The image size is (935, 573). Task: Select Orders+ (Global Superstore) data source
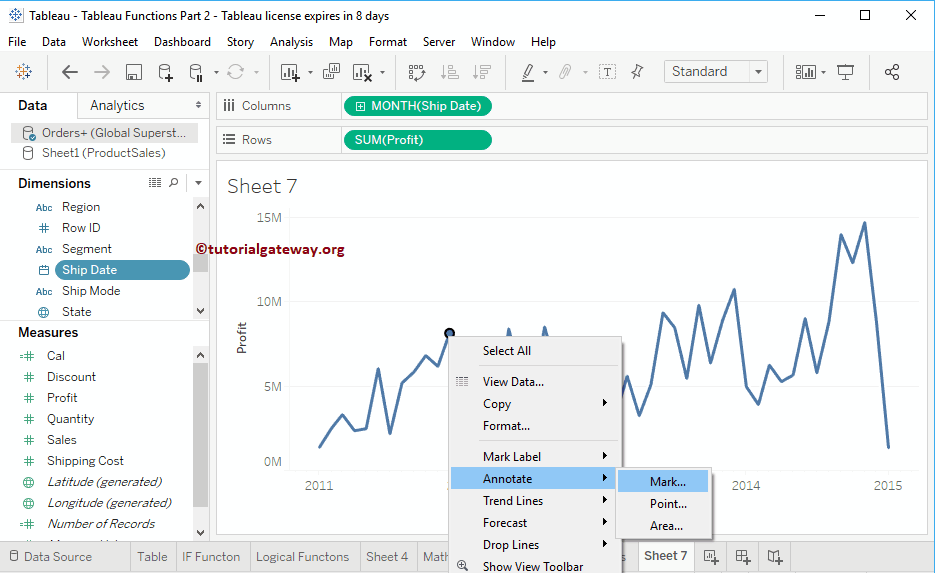click(104, 133)
